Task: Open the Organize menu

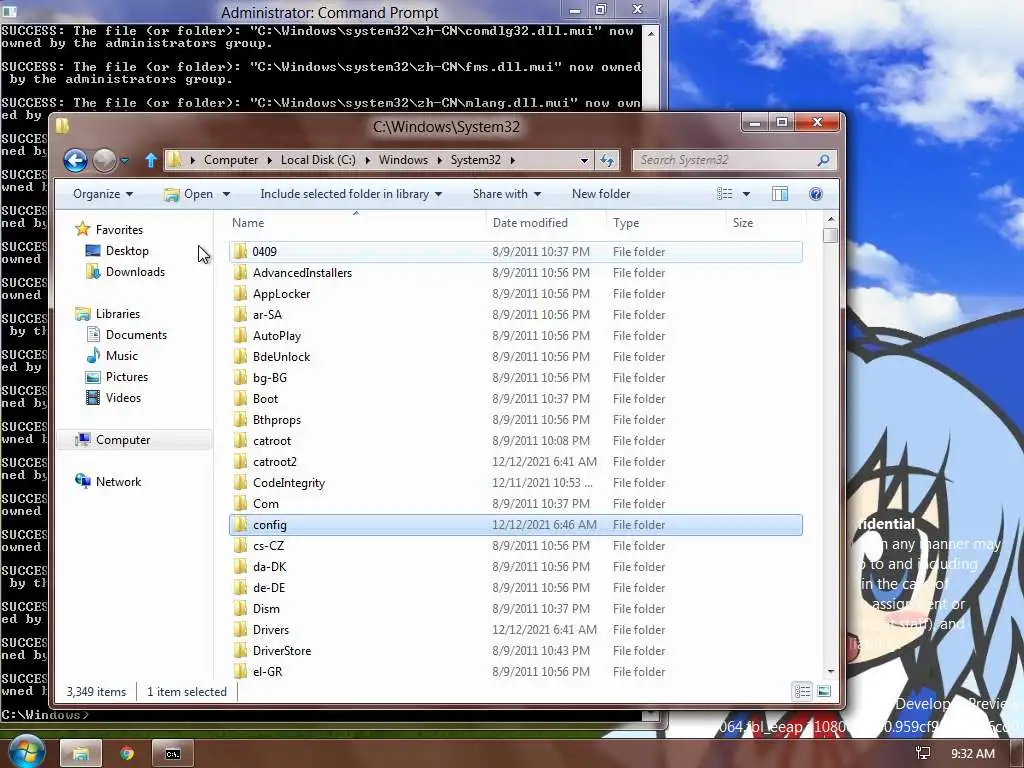Action: pos(103,194)
